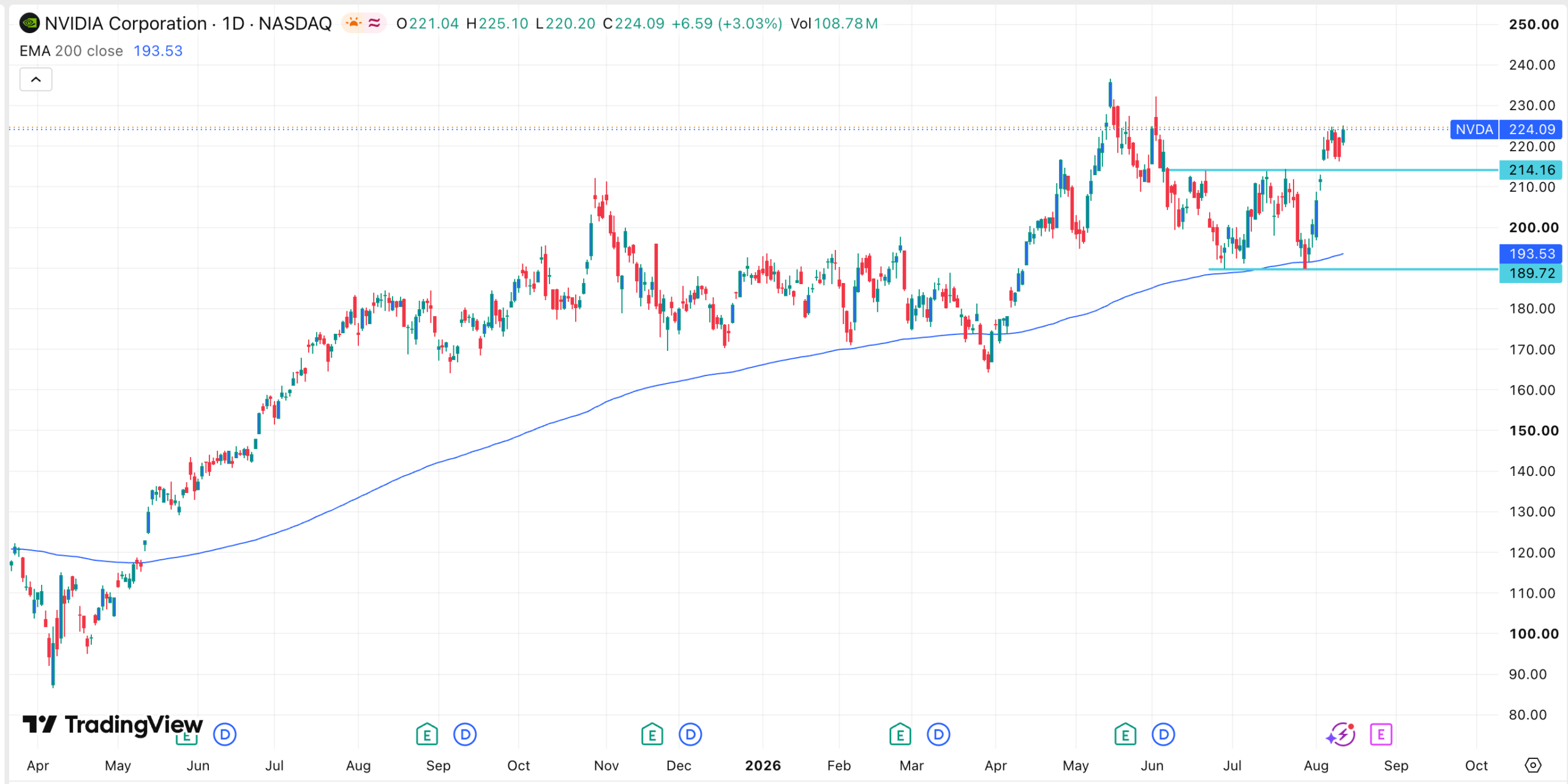Click the magenta upcoming earnings E marker
The image size is (1568, 784).
click(x=1381, y=734)
